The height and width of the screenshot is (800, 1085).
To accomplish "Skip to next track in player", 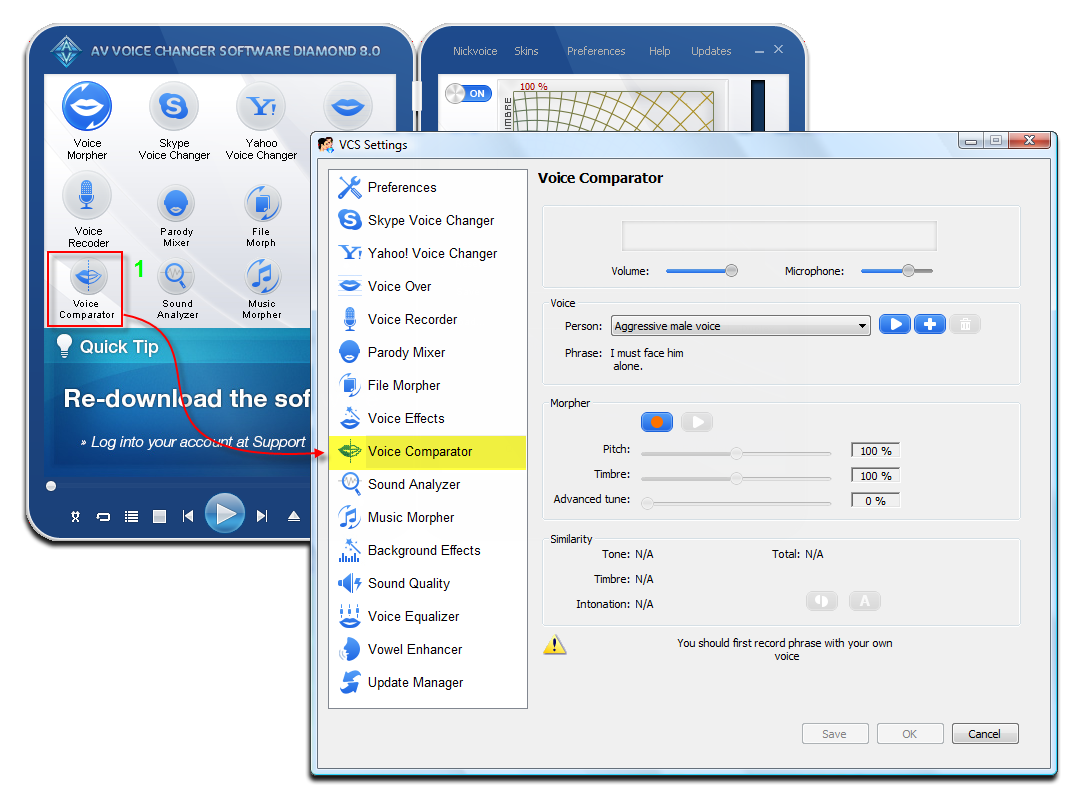I will coord(262,516).
